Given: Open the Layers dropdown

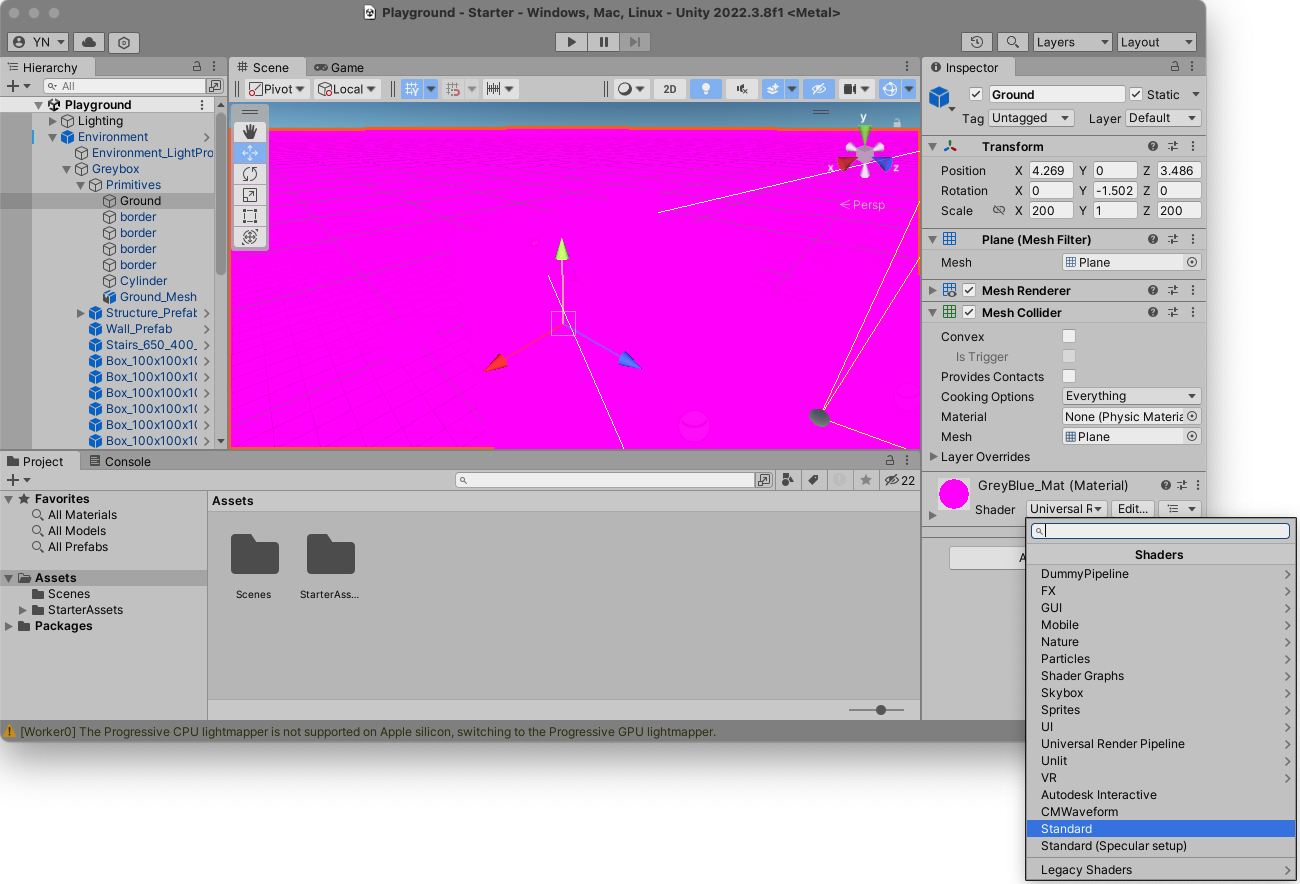Looking at the screenshot, I should (x=1071, y=42).
